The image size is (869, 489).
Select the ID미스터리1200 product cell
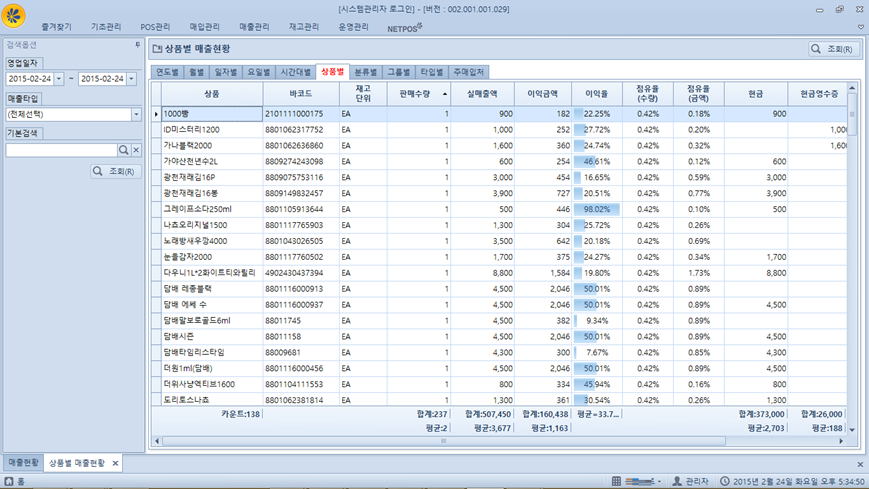tap(212, 130)
